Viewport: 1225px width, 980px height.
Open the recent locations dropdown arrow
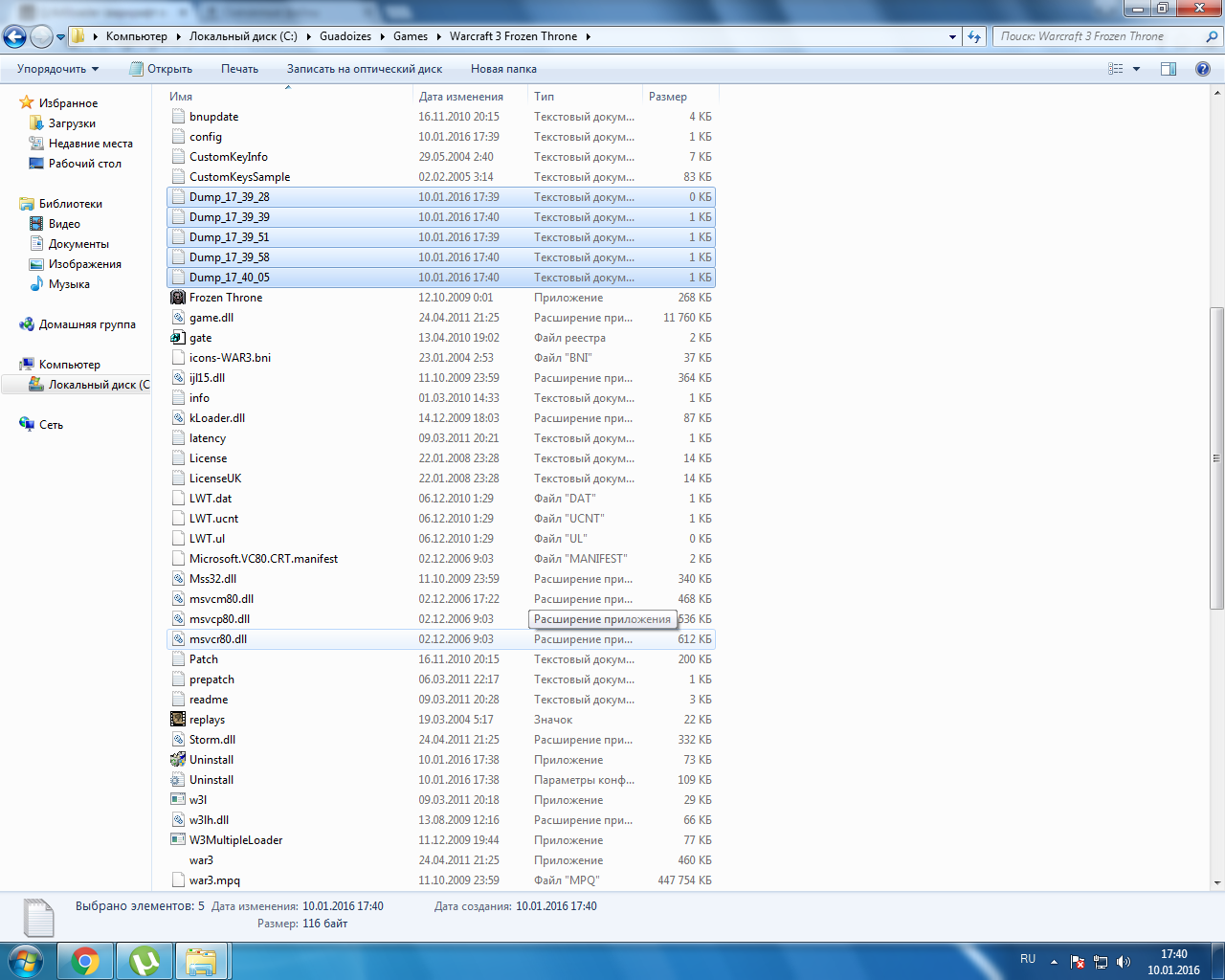(x=61, y=37)
